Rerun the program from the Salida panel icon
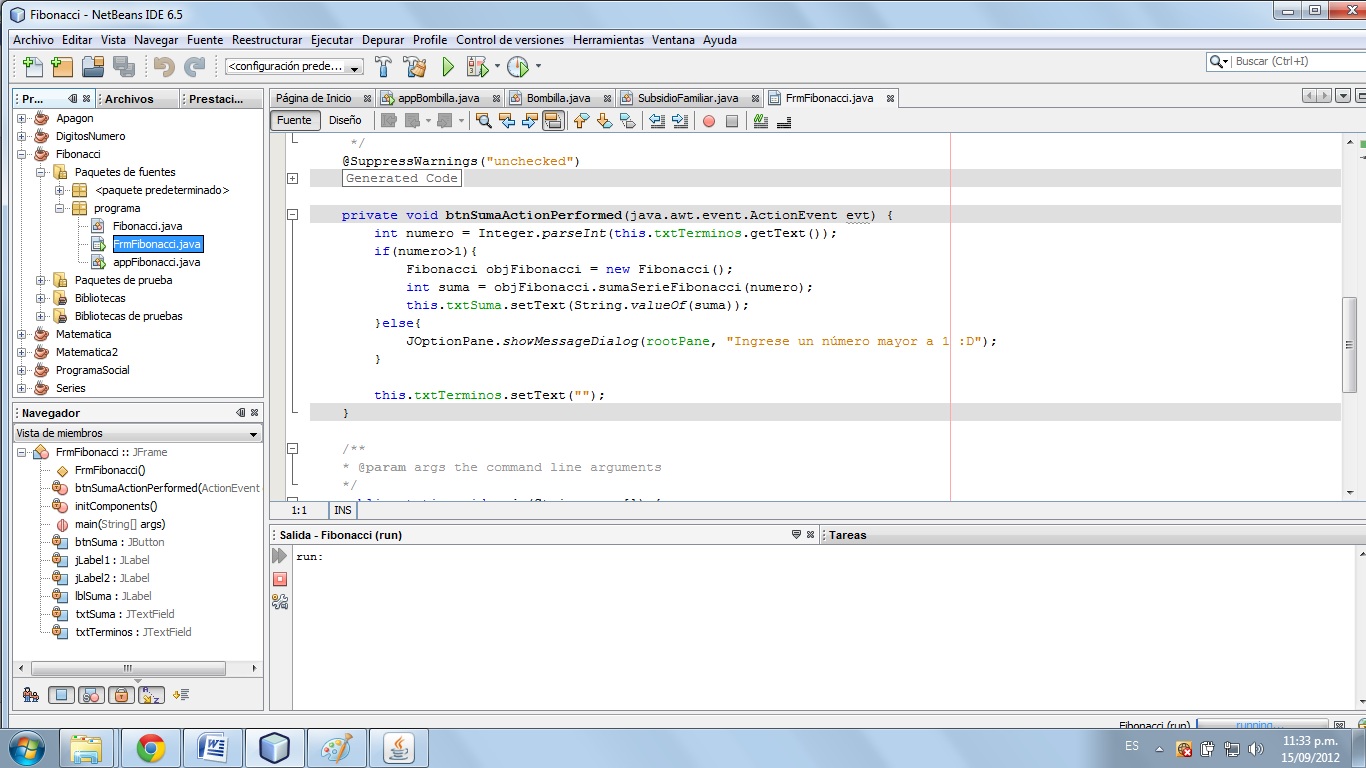The height and width of the screenshot is (768, 1366). [x=279, y=556]
